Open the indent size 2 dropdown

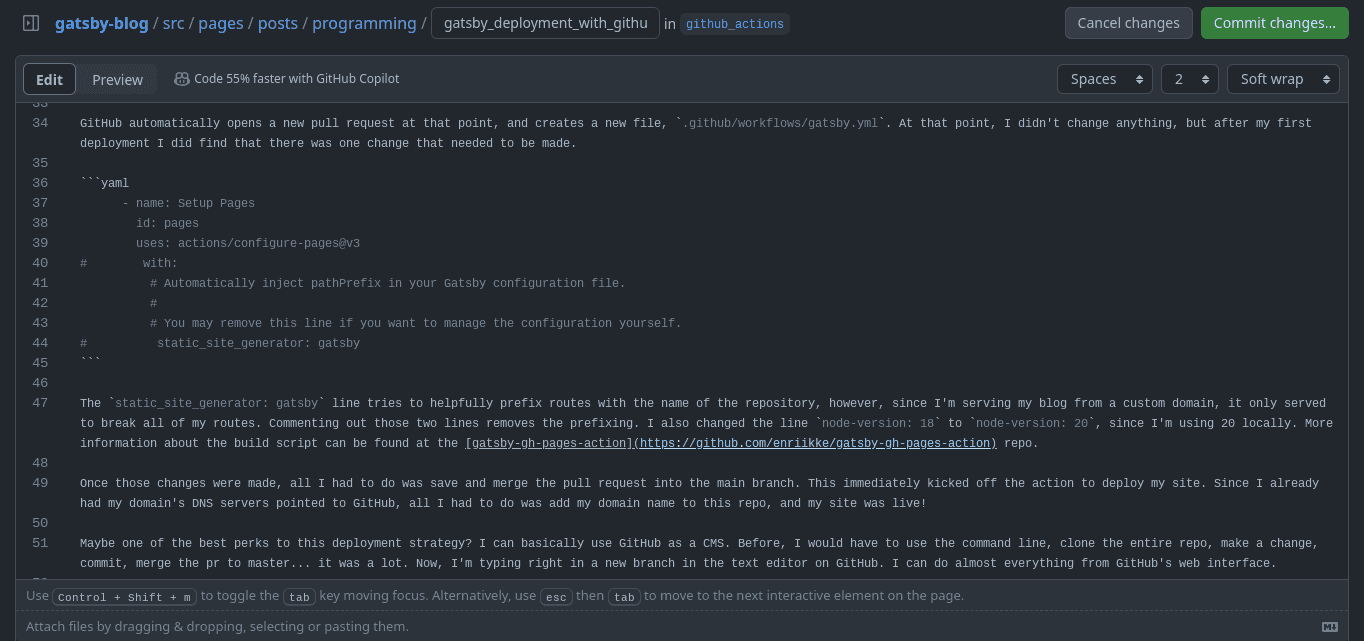[1190, 79]
